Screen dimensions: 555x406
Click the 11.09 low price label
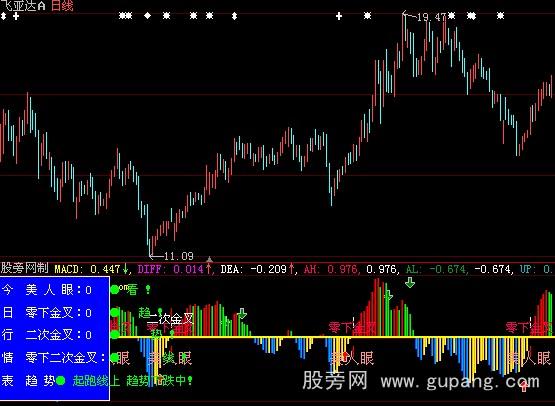tap(179, 256)
